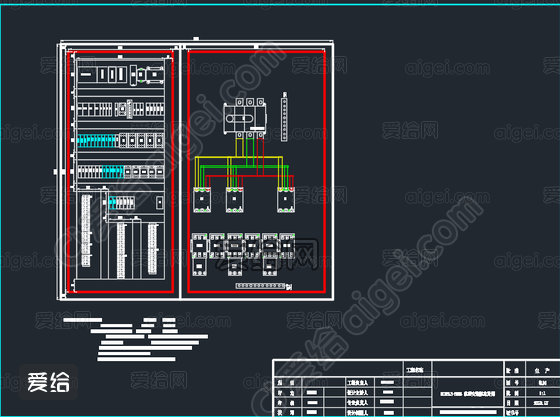Click the top row devices in left cabinet
The width and height of the screenshot is (560, 417).
click(121, 75)
